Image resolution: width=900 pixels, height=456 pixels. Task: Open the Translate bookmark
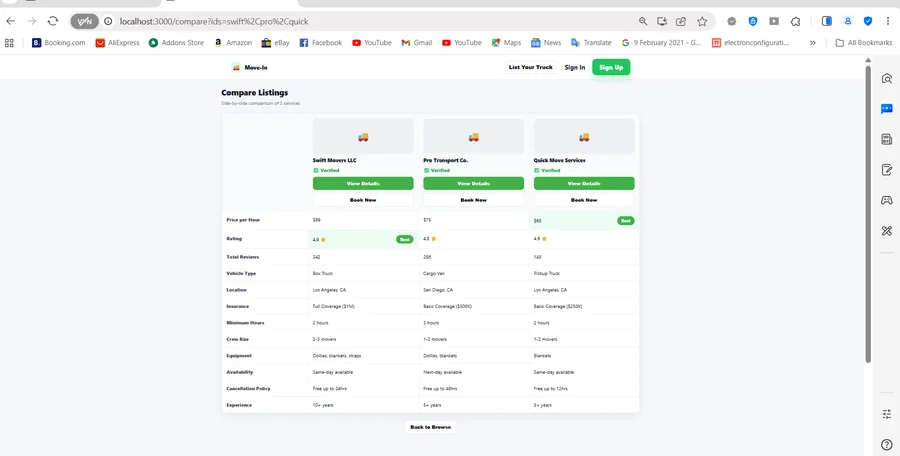click(591, 42)
